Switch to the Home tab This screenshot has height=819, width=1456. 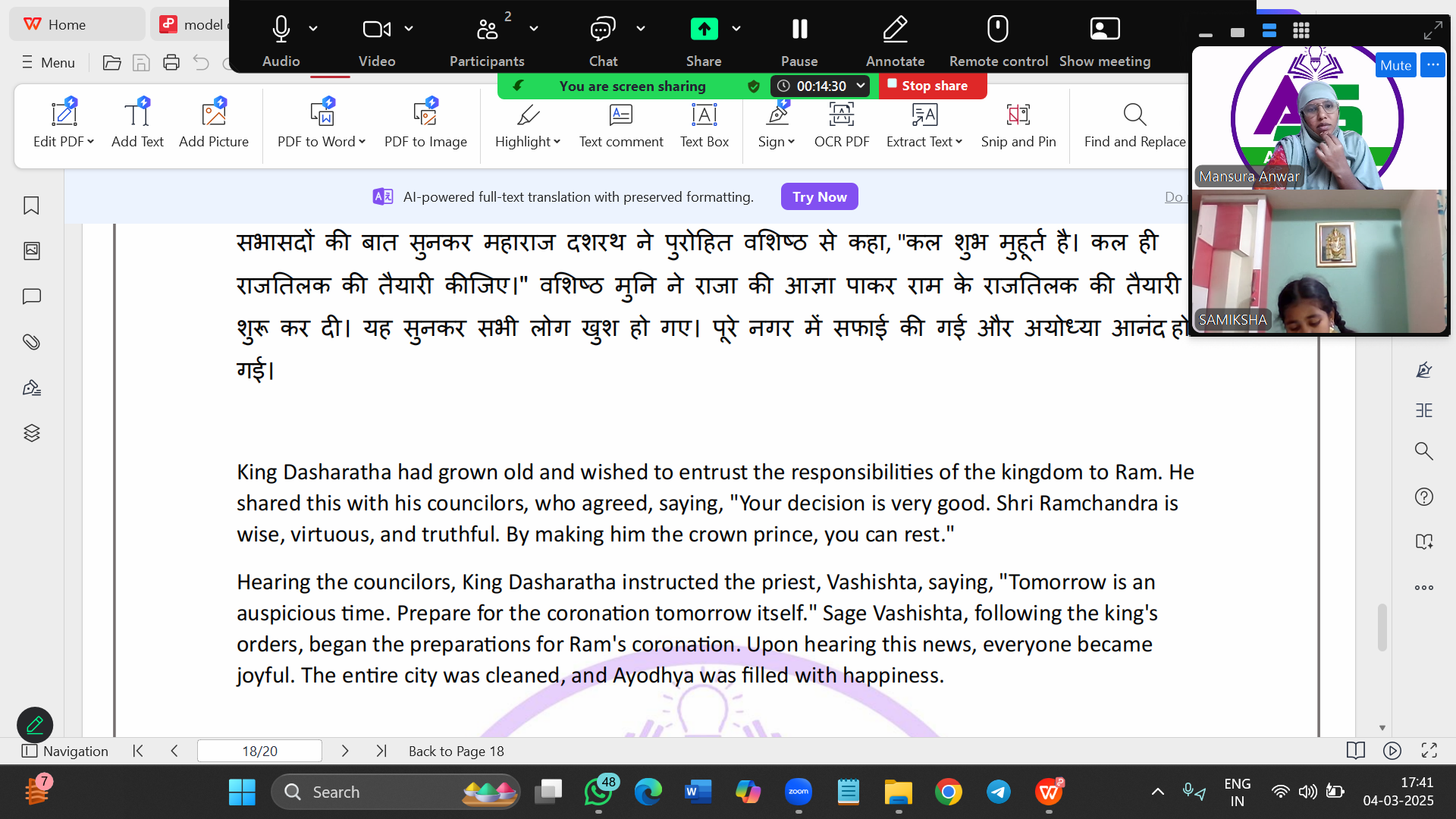(67, 24)
